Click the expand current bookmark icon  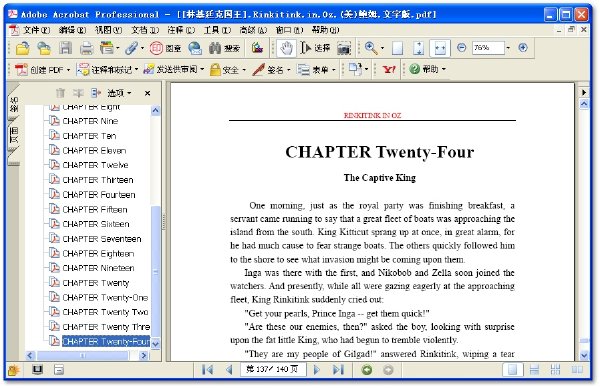(x=95, y=93)
